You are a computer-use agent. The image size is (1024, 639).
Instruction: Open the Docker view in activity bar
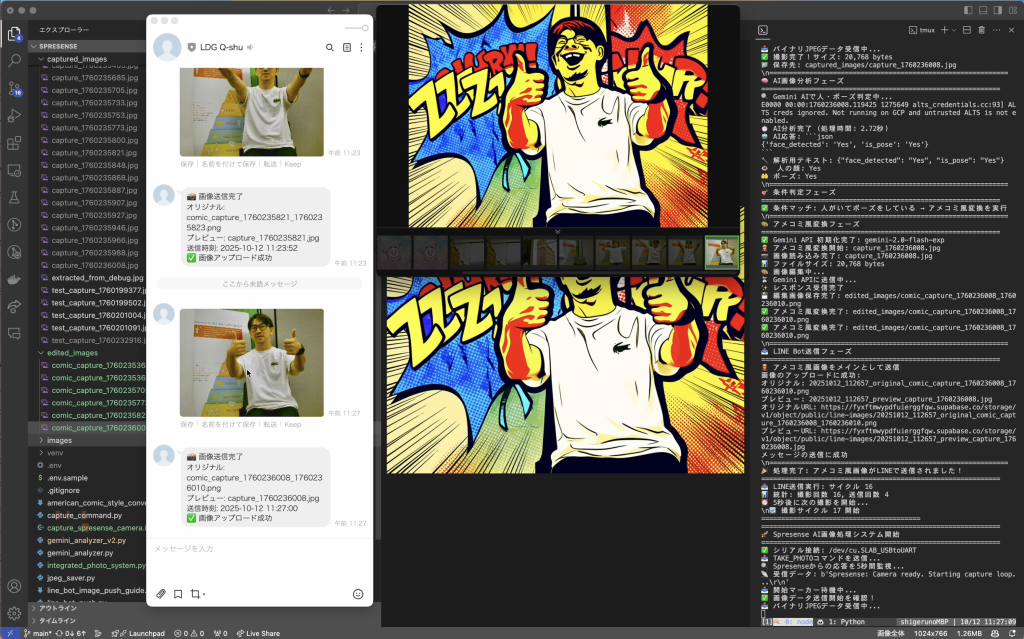(15, 279)
